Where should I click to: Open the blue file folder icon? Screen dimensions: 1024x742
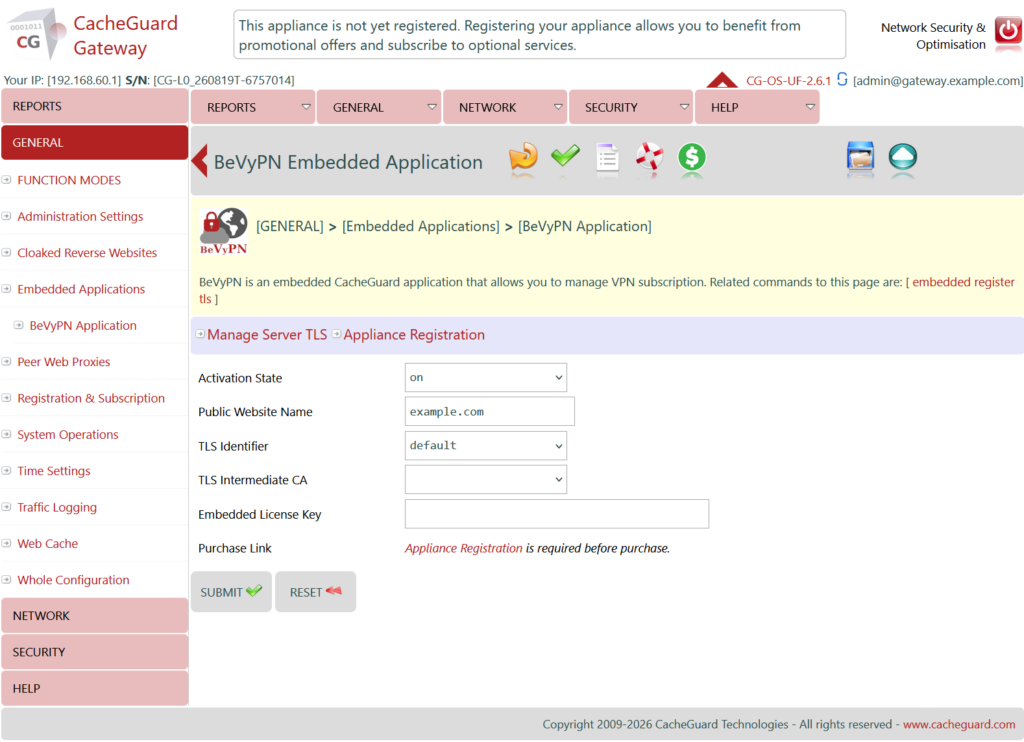click(860, 157)
